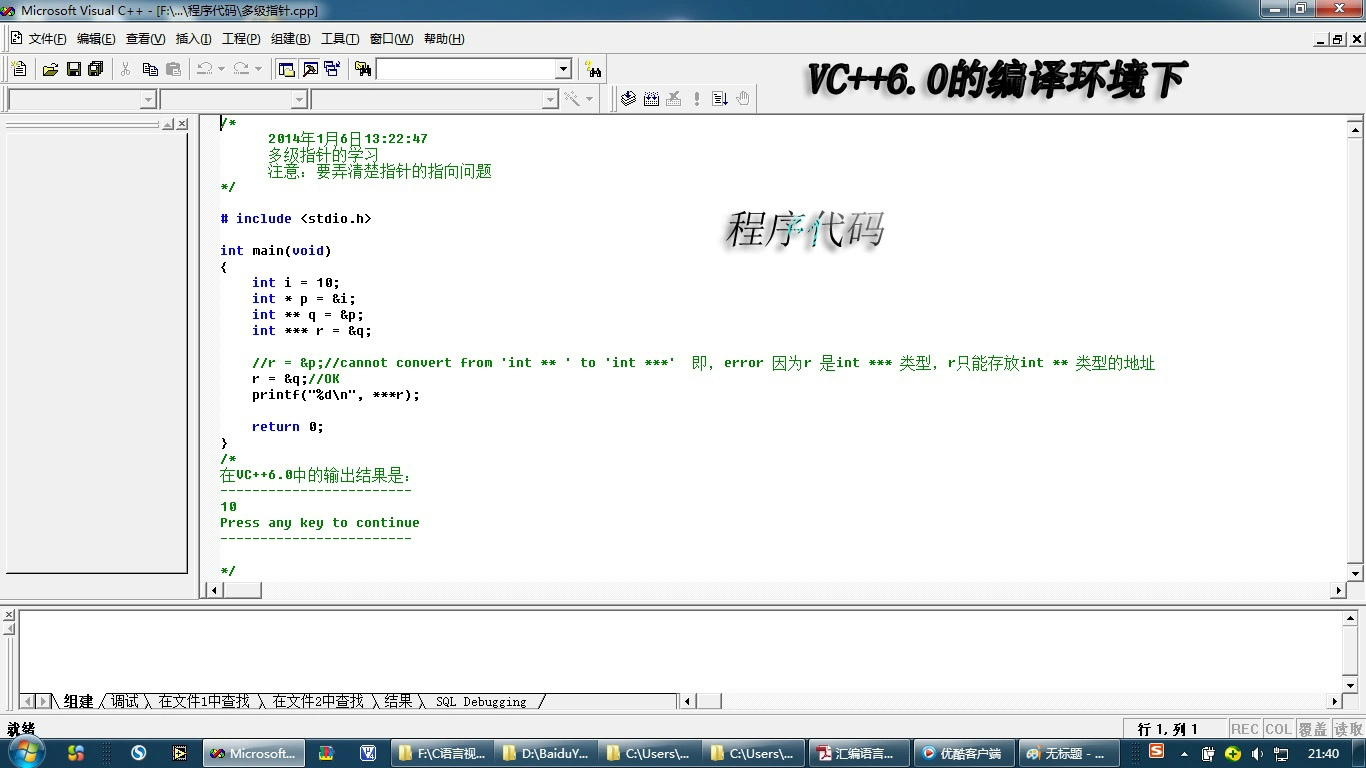Click the Search help binoculars icon
The width and height of the screenshot is (1366, 768).
594,69
